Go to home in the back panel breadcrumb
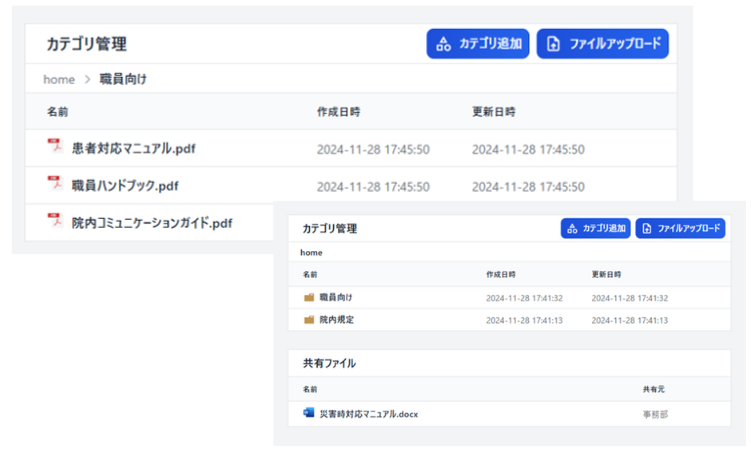The image size is (751, 454). 59,78
